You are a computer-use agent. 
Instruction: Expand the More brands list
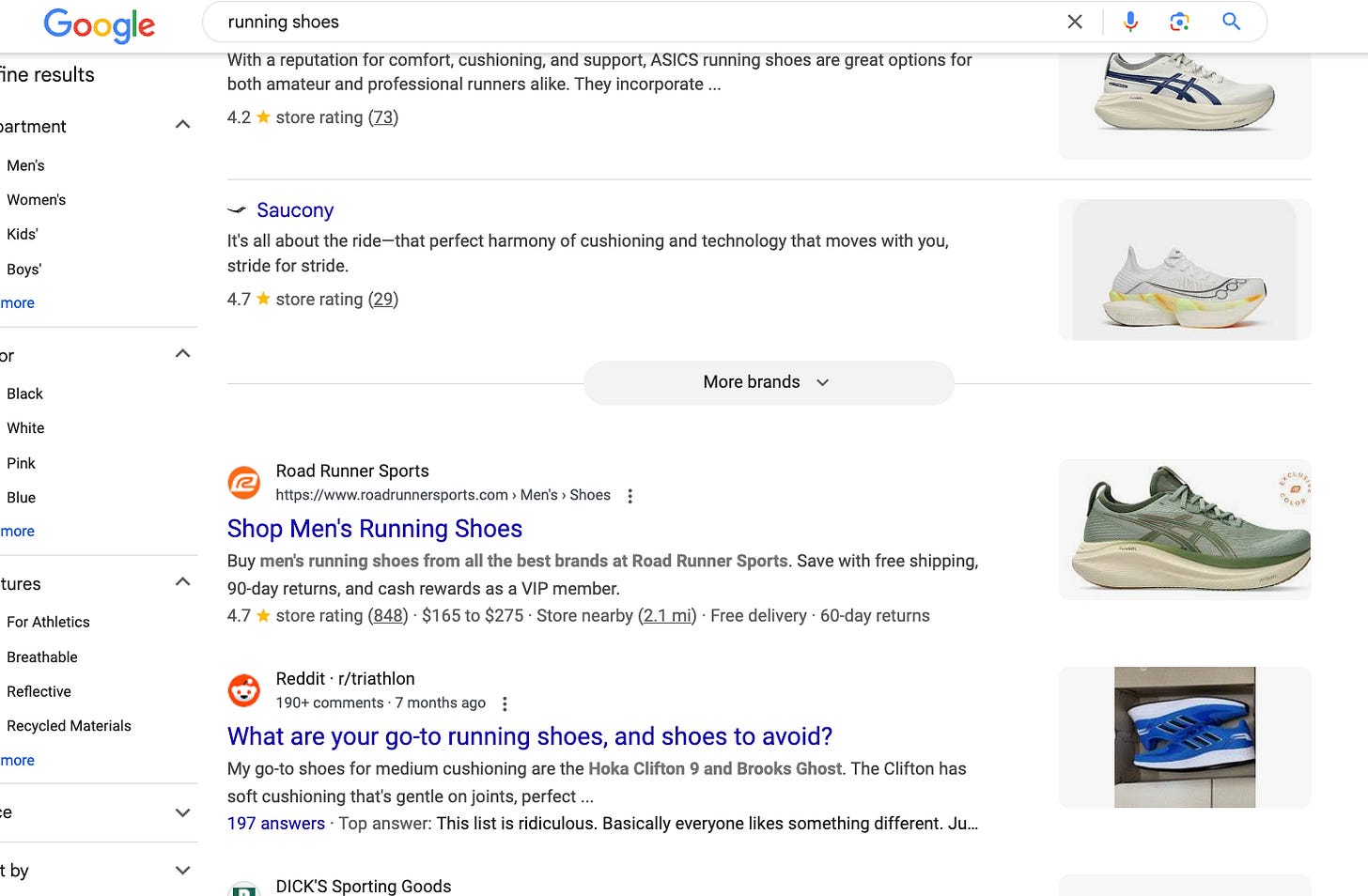pos(769,382)
